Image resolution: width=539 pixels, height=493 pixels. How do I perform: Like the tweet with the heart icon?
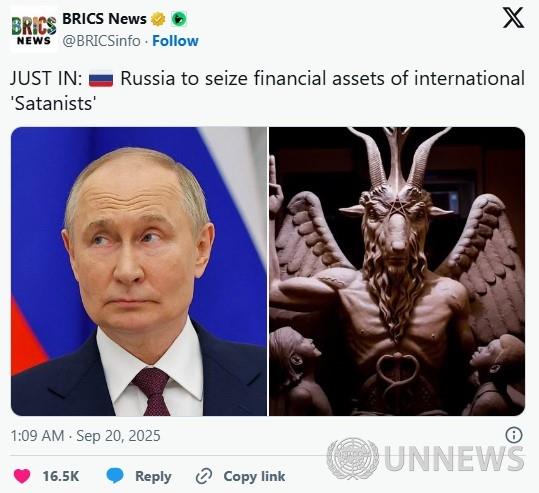[22, 476]
